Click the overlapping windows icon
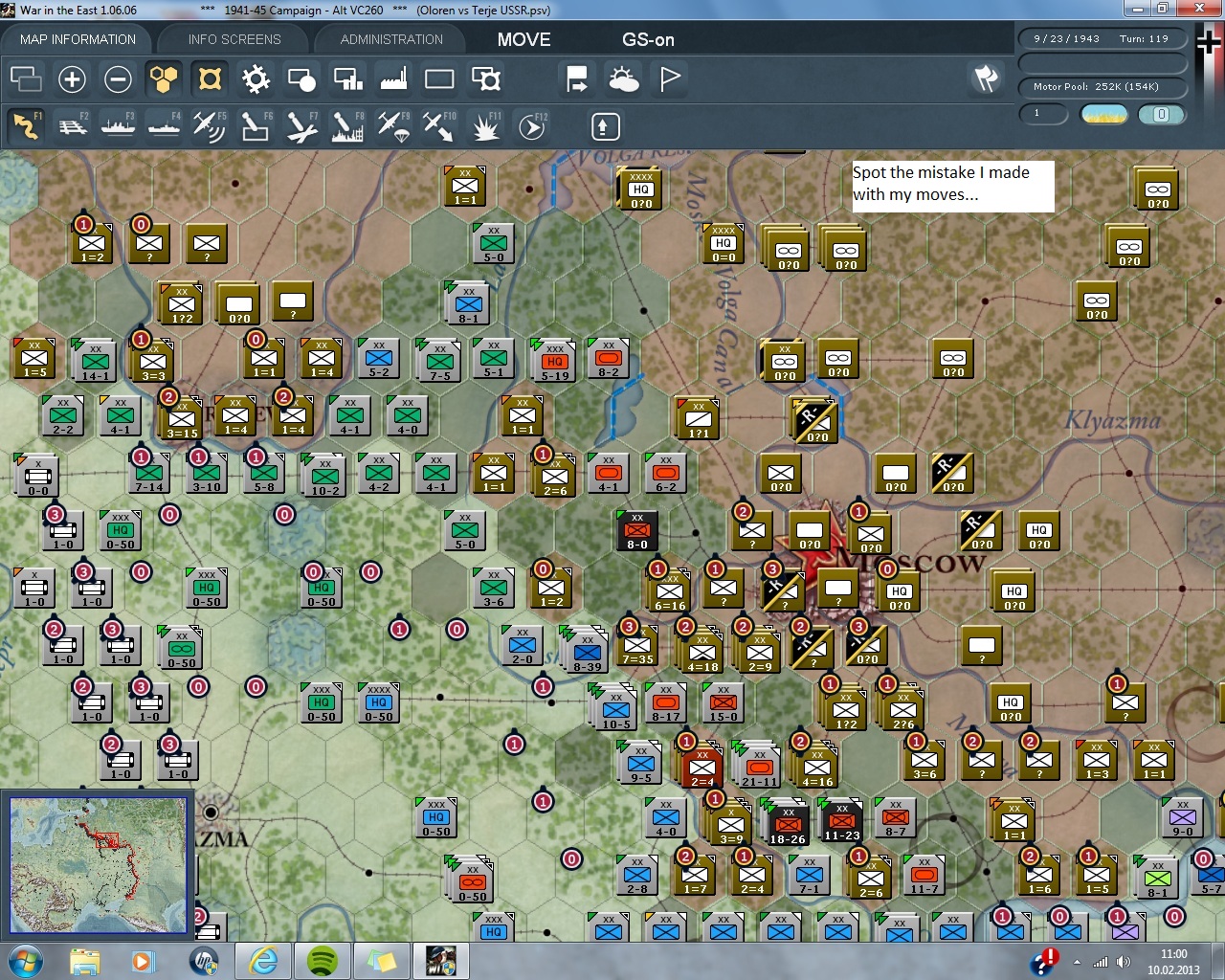Screen dimensions: 1225x980 (26, 79)
